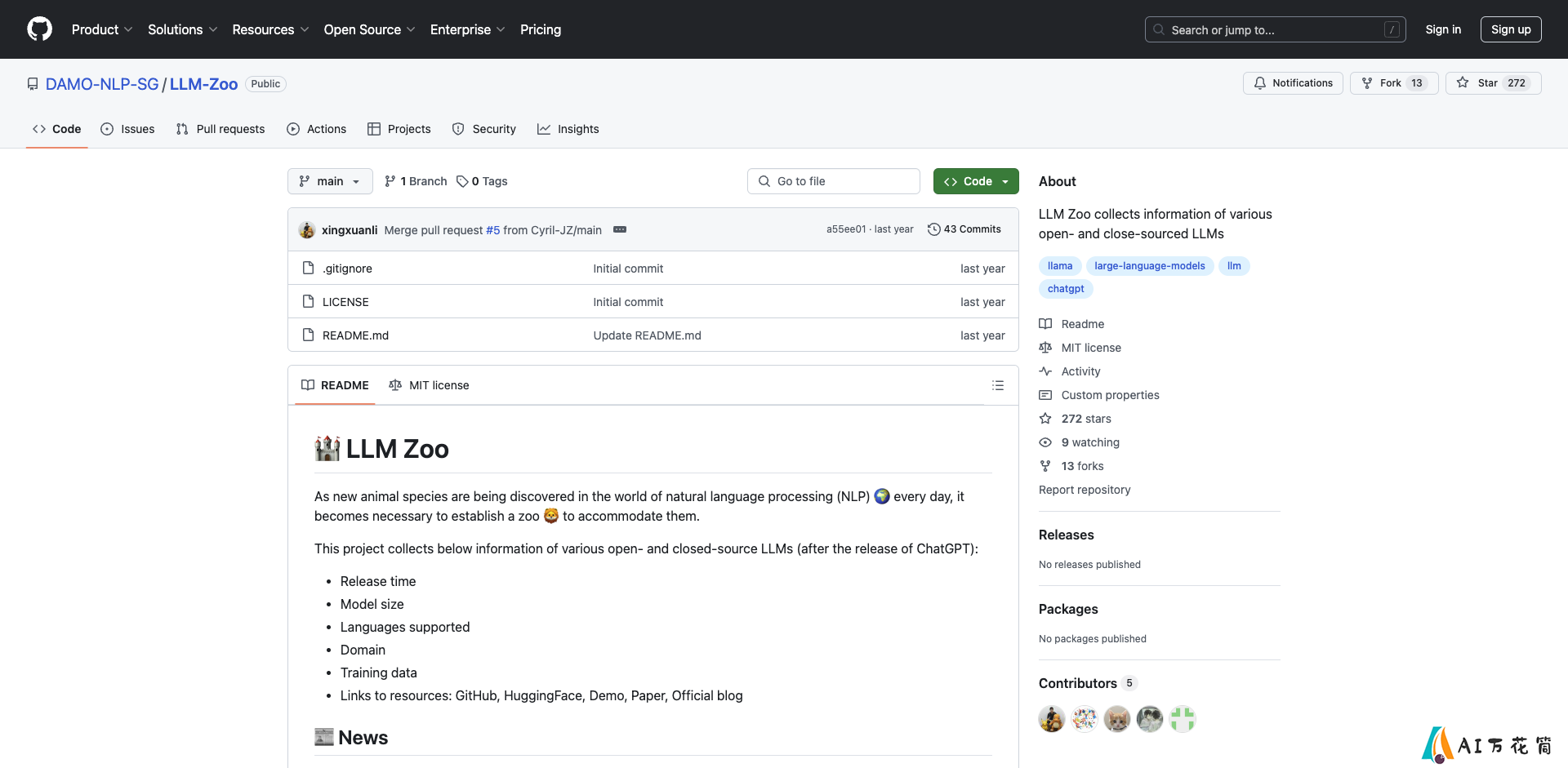Open the Actions tab

[317, 129]
